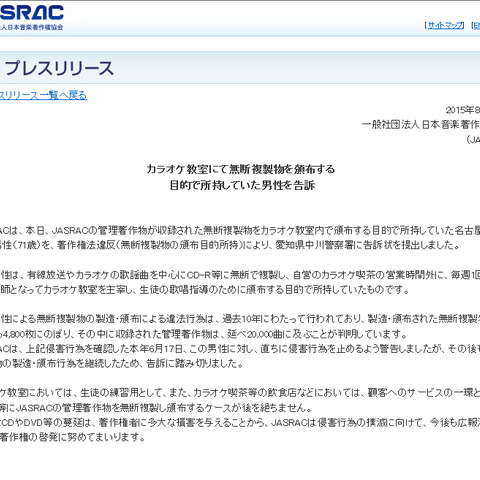Screen dimensions: 480x480
Task: Click the line mentioning CDやDVD等の蔓延
Action: click(x=240, y=422)
